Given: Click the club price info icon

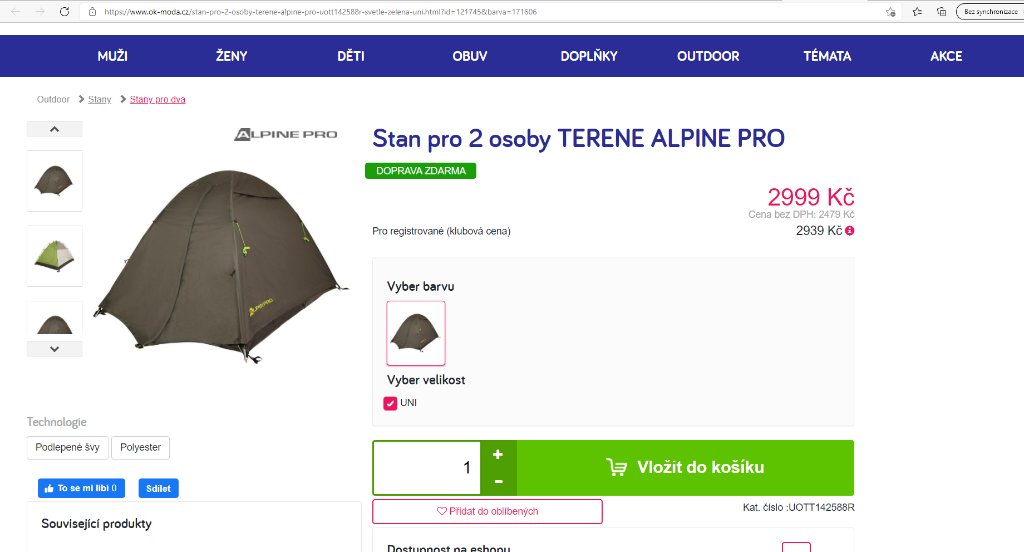Looking at the screenshot, I should click(850, 231).
